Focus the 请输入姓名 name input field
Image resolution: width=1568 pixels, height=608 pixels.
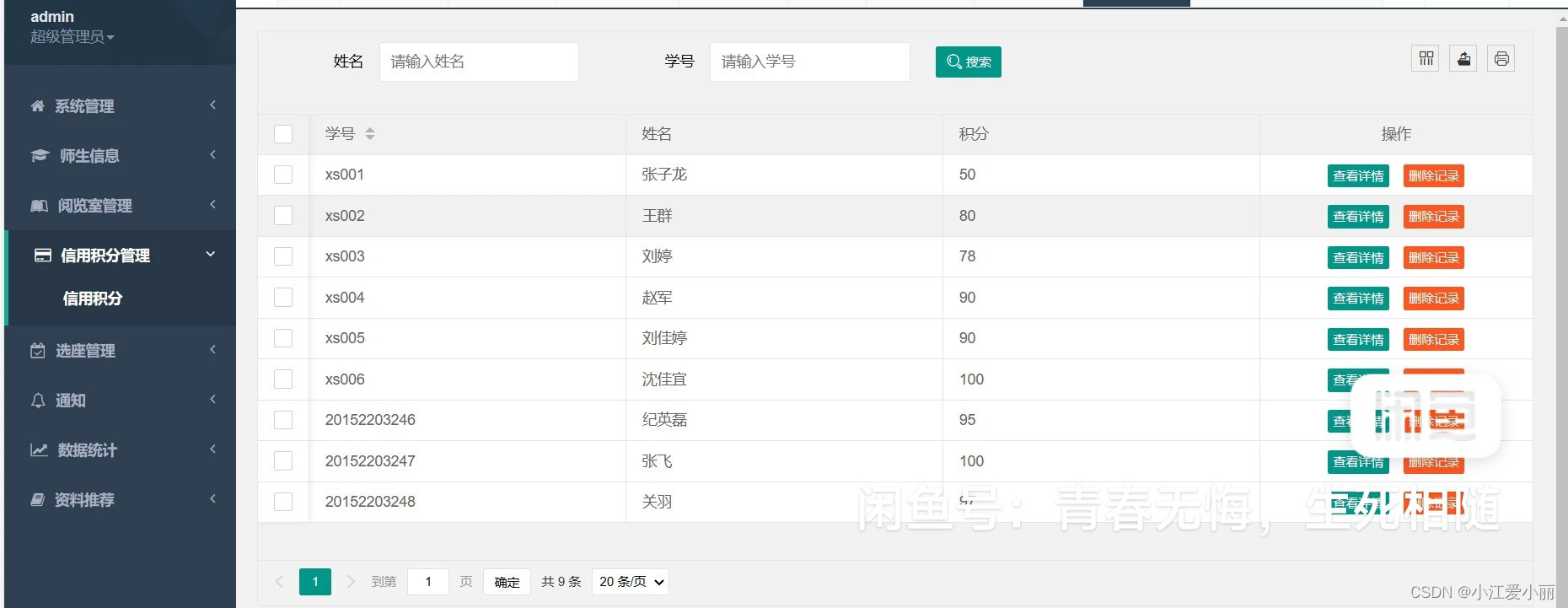pos(479,62)
